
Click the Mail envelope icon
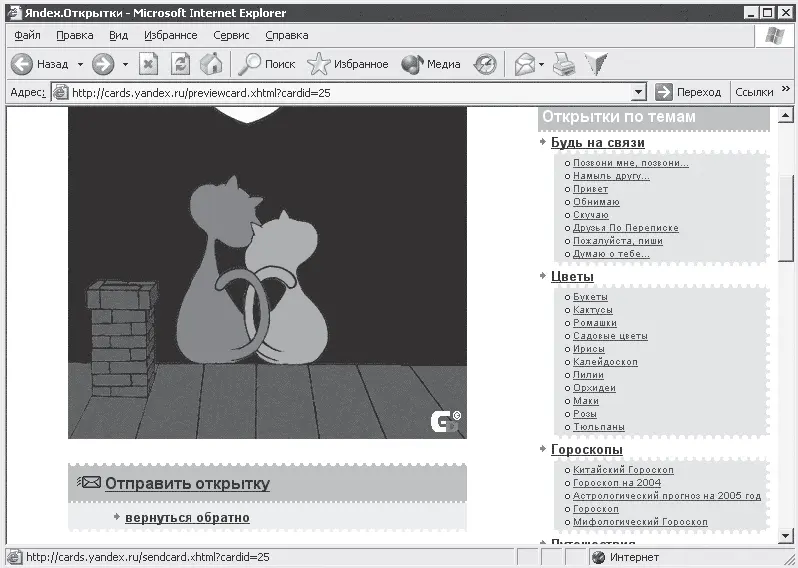[x=524, y=64]
